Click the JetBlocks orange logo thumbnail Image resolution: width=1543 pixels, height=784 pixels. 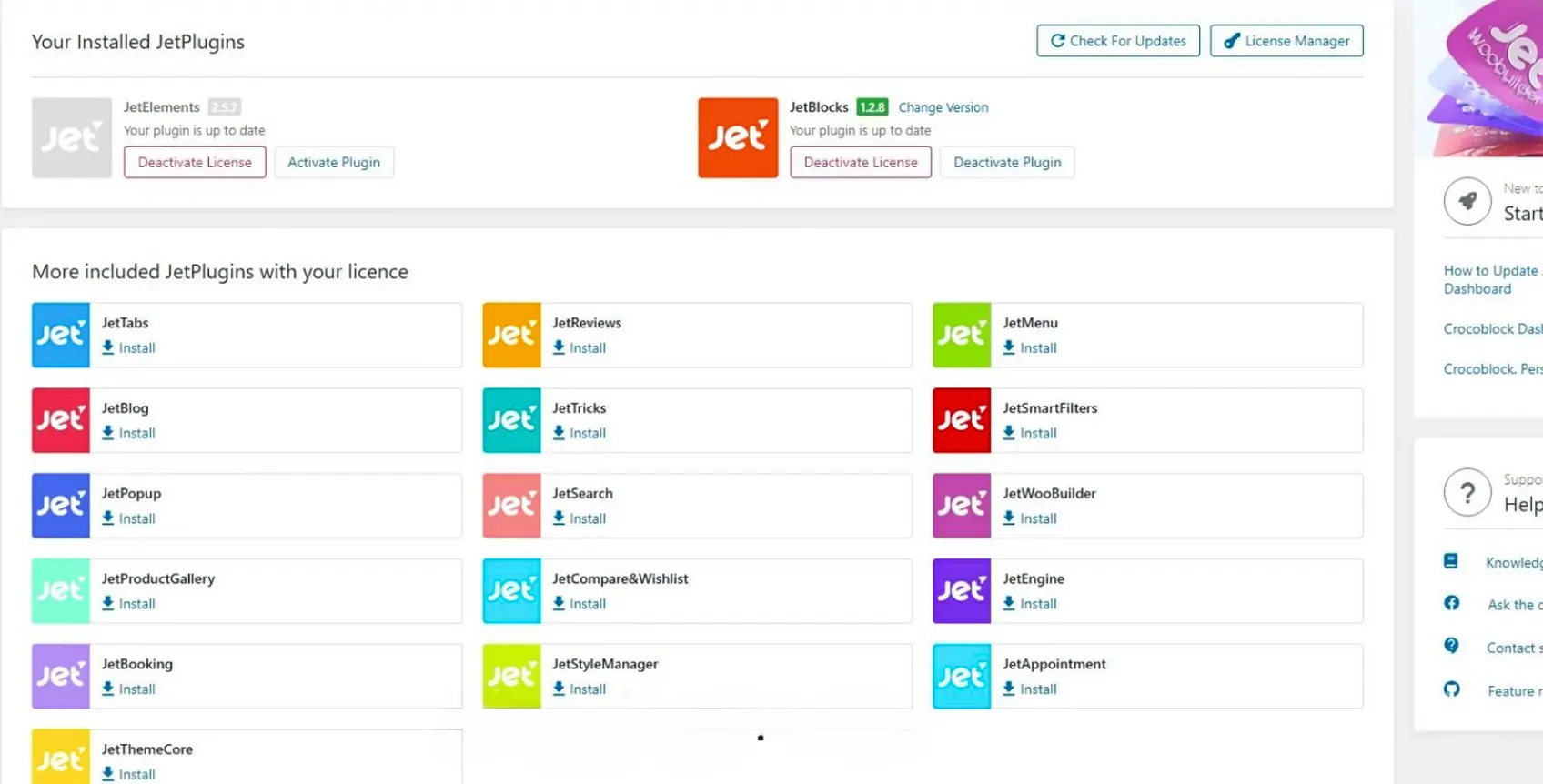tap(738, 137)
